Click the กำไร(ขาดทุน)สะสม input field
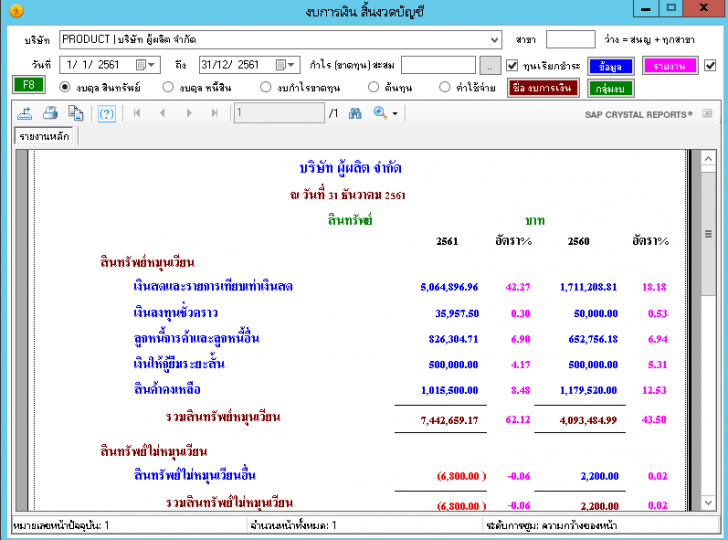Screen dimensions: 728x540 click(x=438, y=65)
